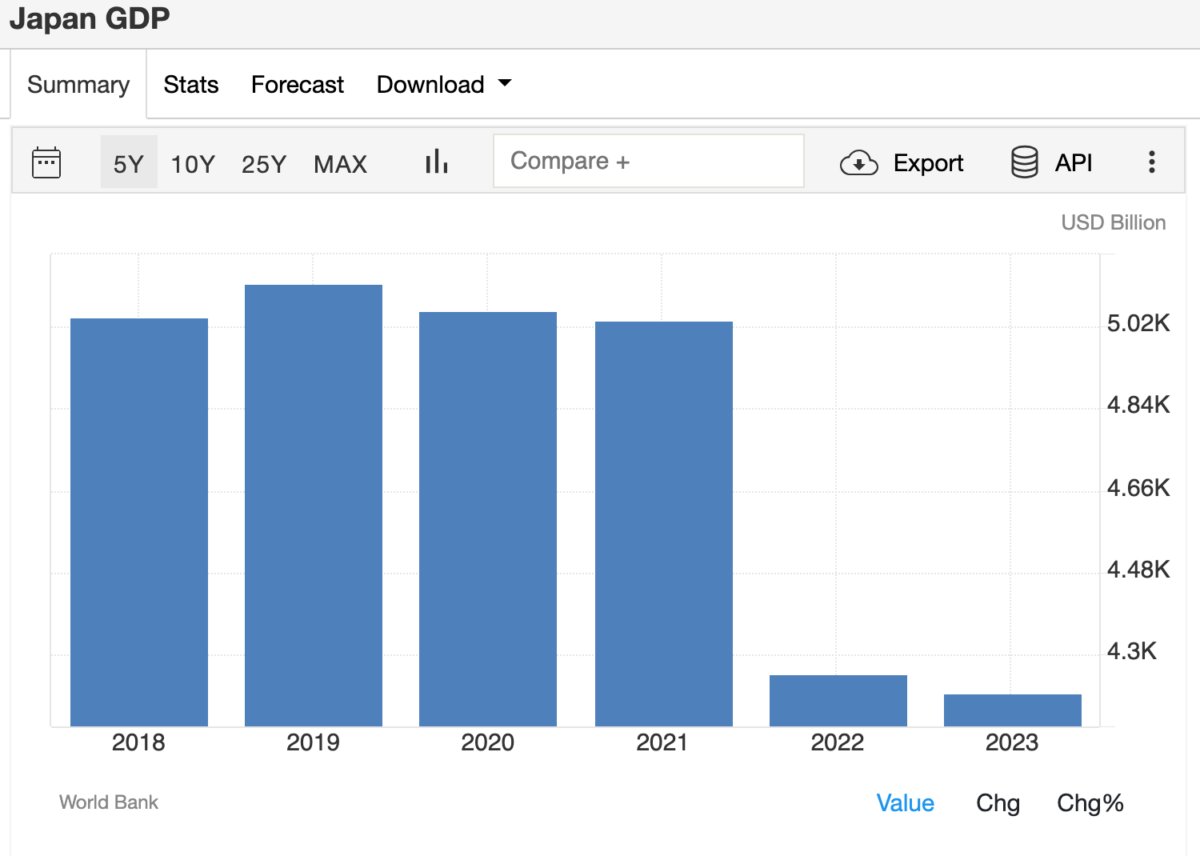This screenshot has height=856, width=1200.
Task: Select the 5Y time range
Action: coord(128,164)
